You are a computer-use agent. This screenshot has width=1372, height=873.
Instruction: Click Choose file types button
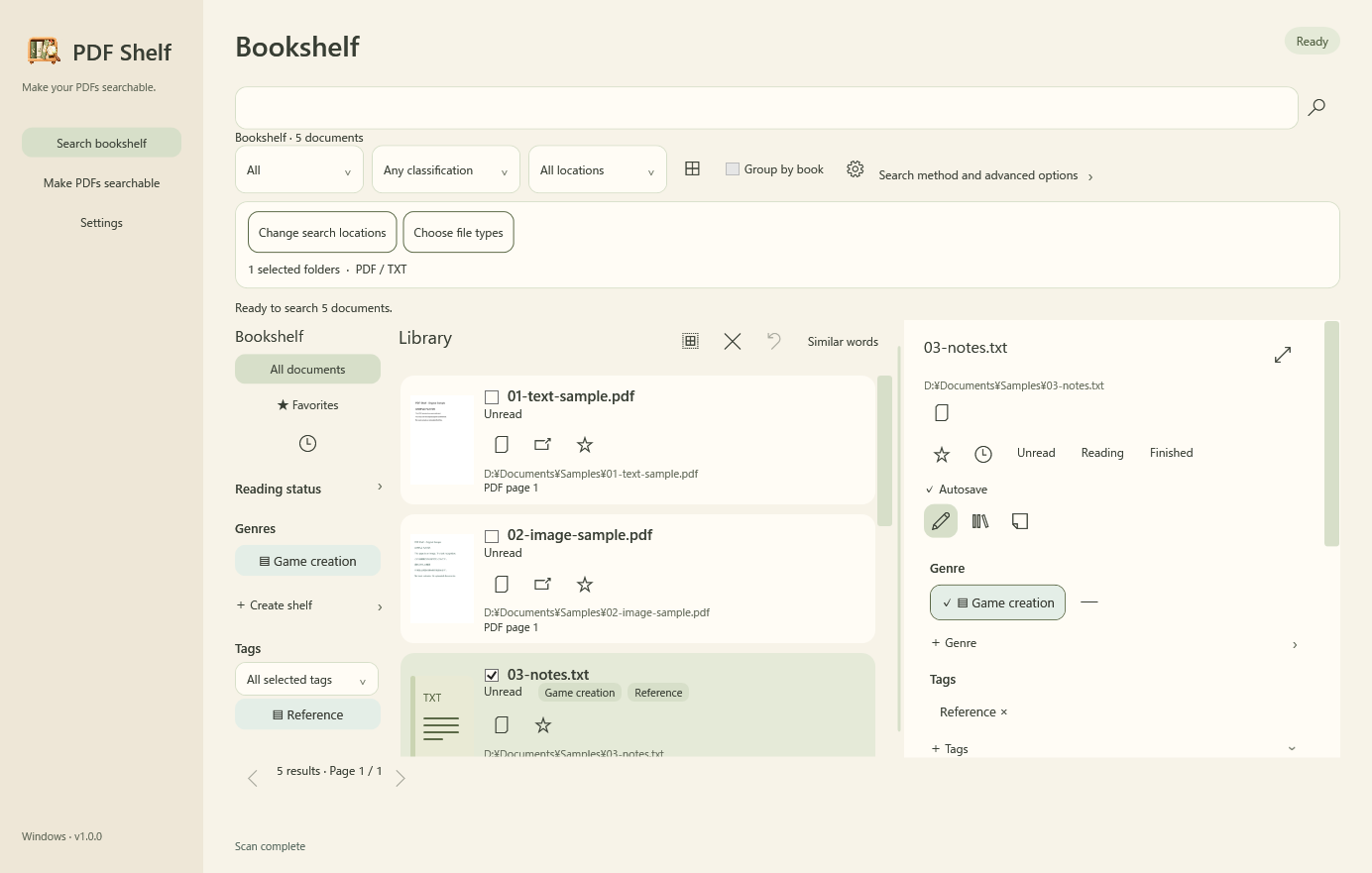[458, 232]
